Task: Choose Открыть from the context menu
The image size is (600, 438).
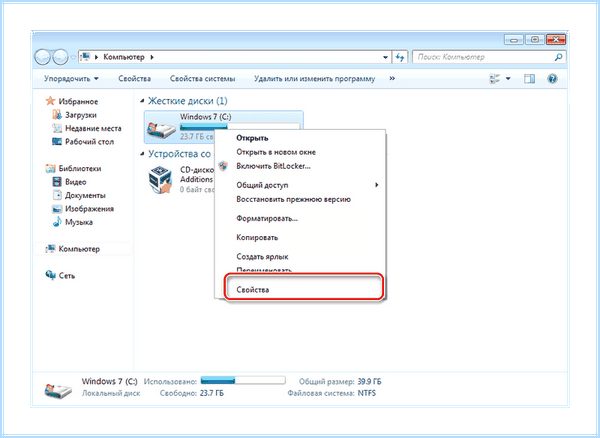Action: 252,138
